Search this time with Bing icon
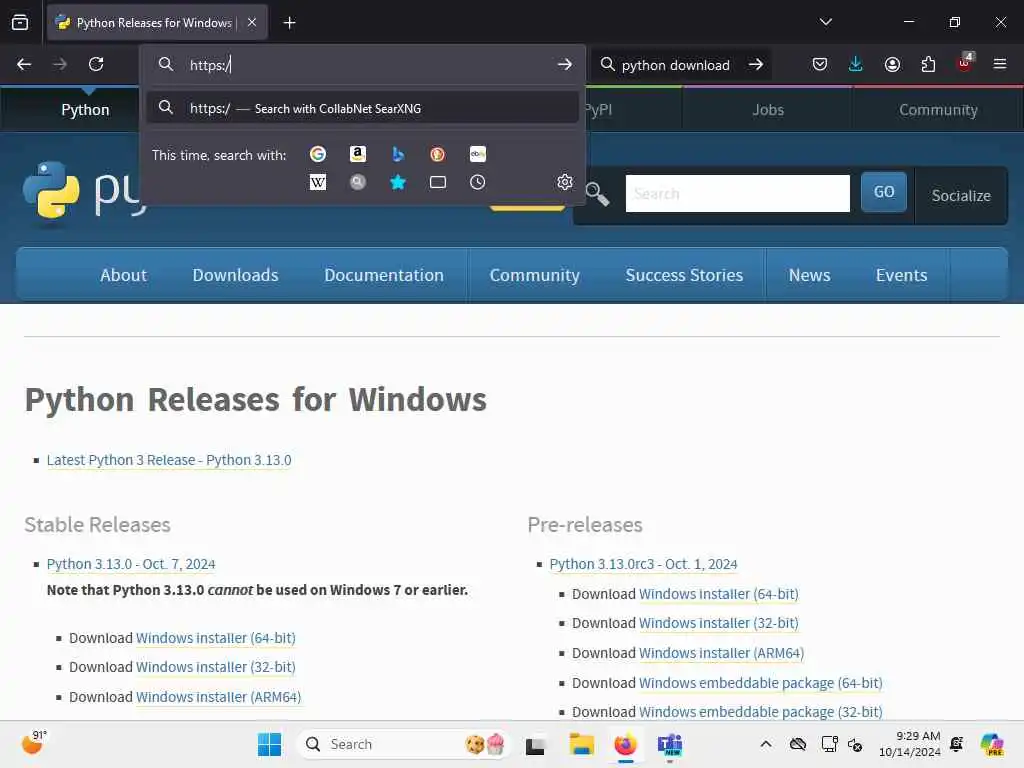 (398, 154)
